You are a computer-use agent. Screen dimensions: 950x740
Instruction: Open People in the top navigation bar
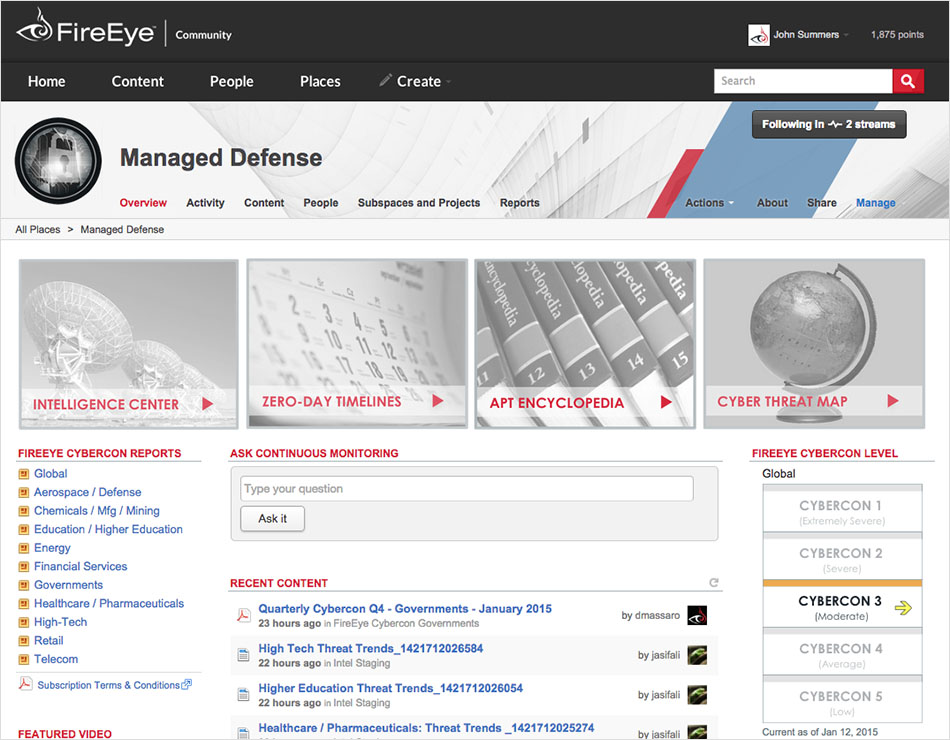(231, 81)
